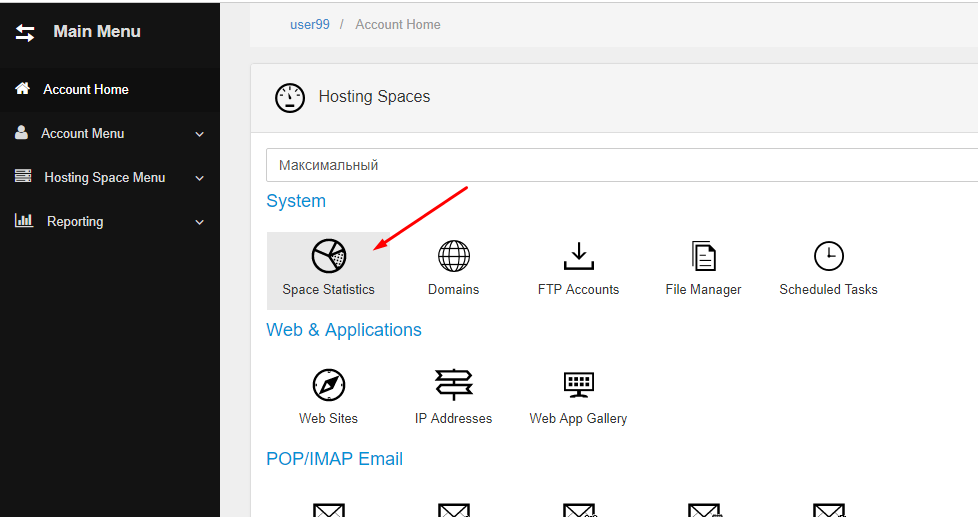
Task: Click the POP/IMAP Email heading link
Action: (334, 459)
